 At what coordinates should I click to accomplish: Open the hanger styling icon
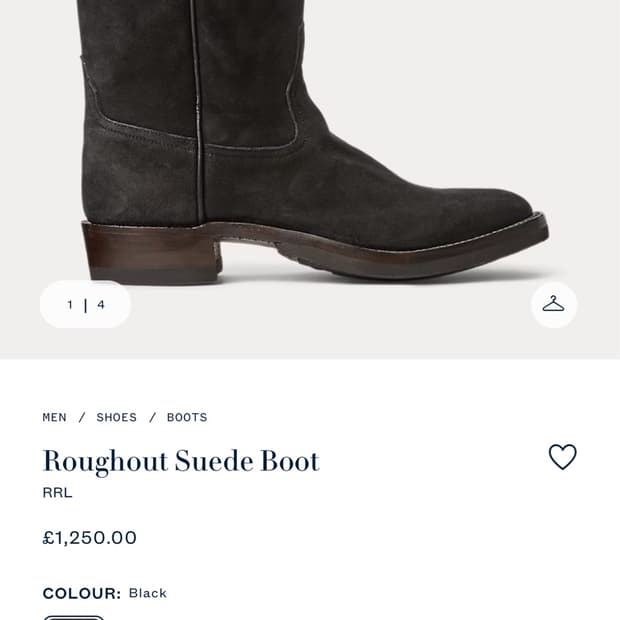pos(554,304)
